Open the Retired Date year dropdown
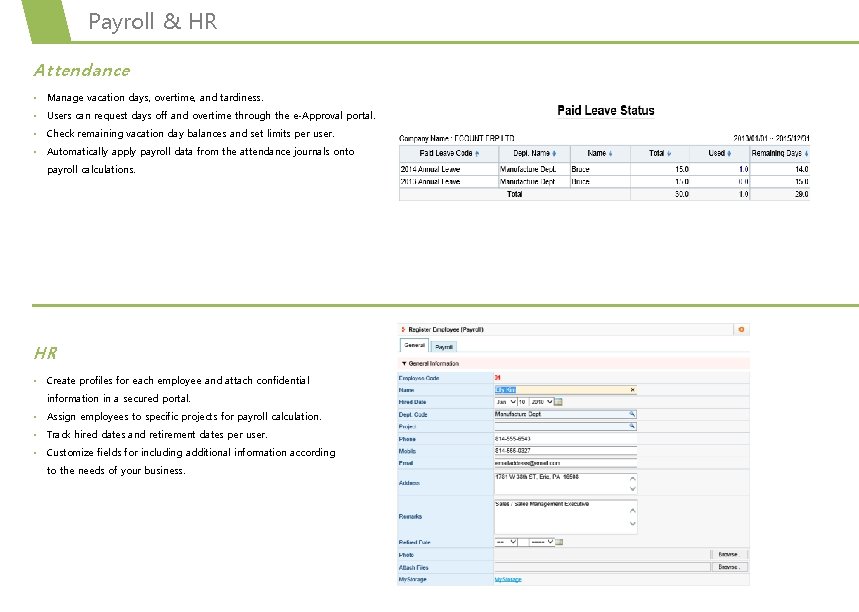The height and width of the screenshot is (612, 859). click(542, 542)
